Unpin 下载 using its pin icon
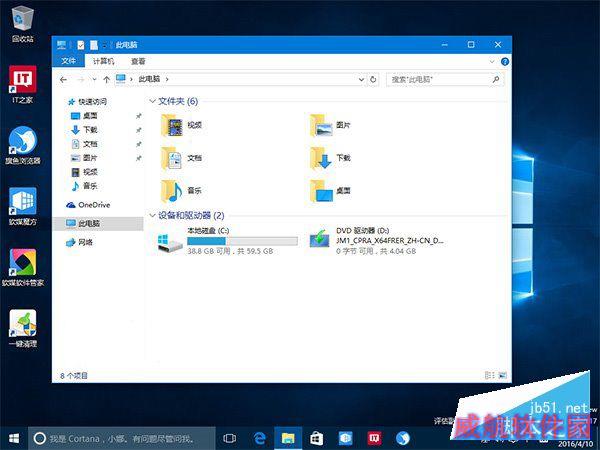Viewport: 600px width, 450px height. [139, 130]
